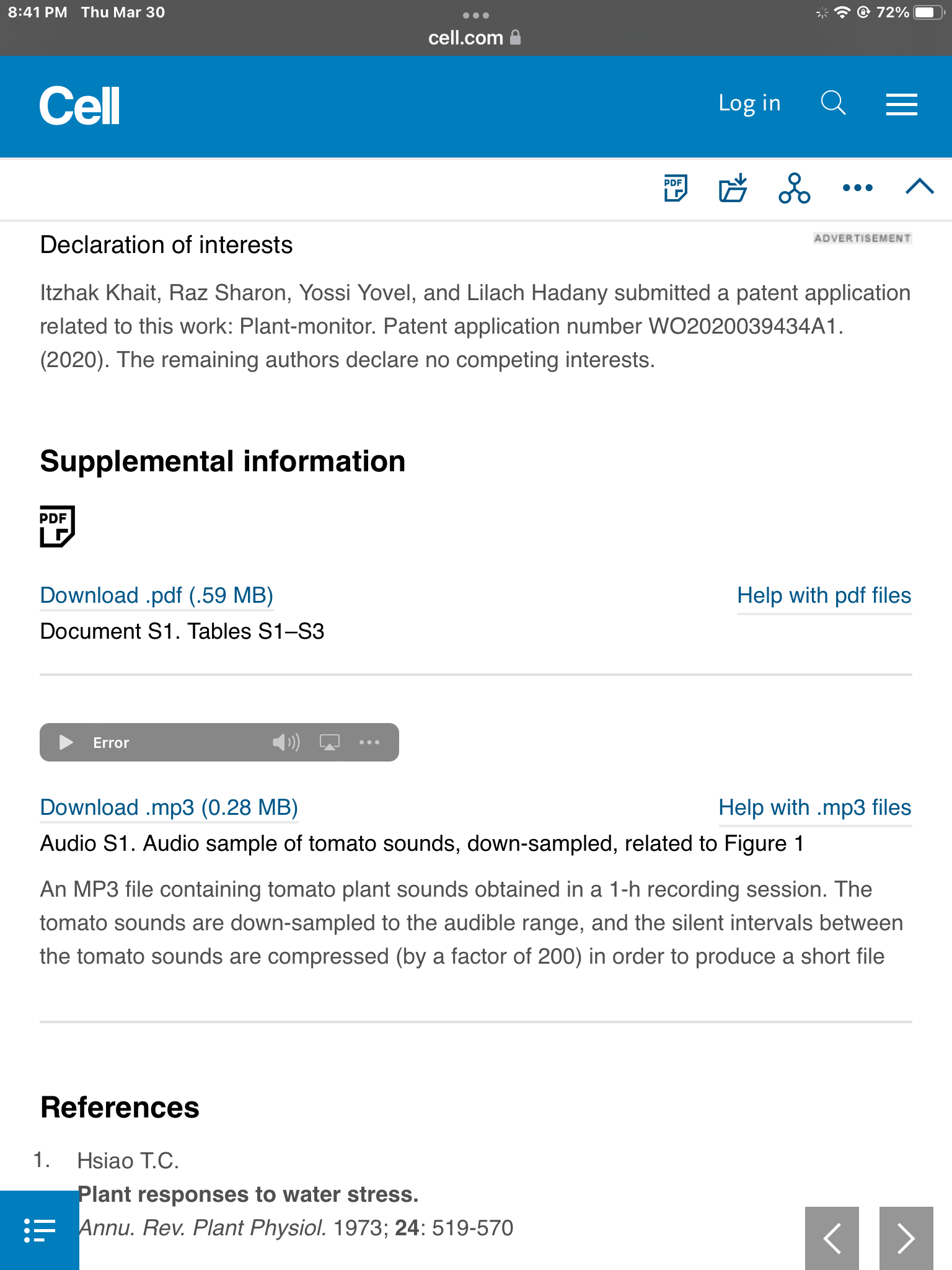The height and width of the screenshot is (1270, 952).
Task: Click Log in on the Cell header
Action: point(749,103)
